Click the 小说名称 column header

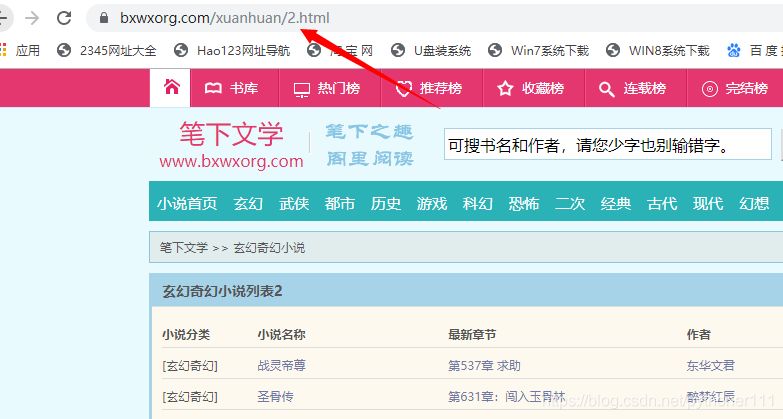click(x=282, y=335)
